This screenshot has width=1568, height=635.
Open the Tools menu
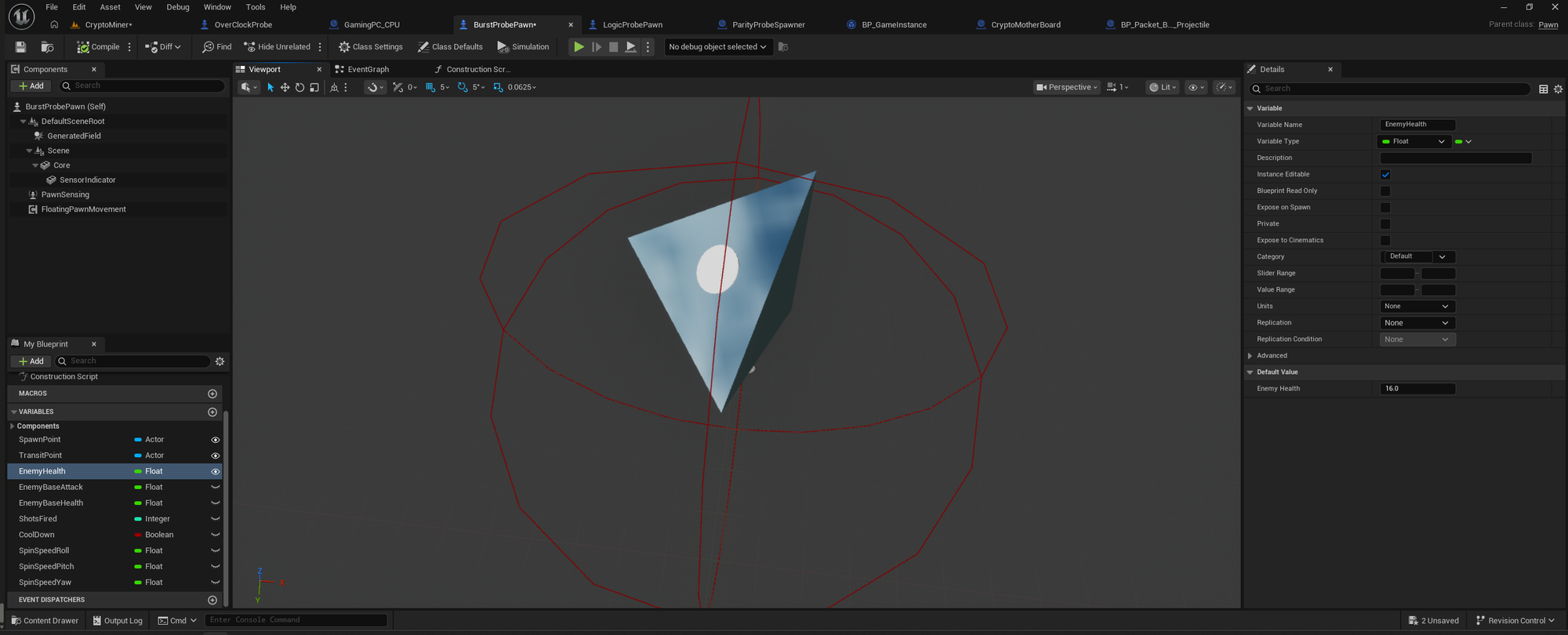pos(256,7)
